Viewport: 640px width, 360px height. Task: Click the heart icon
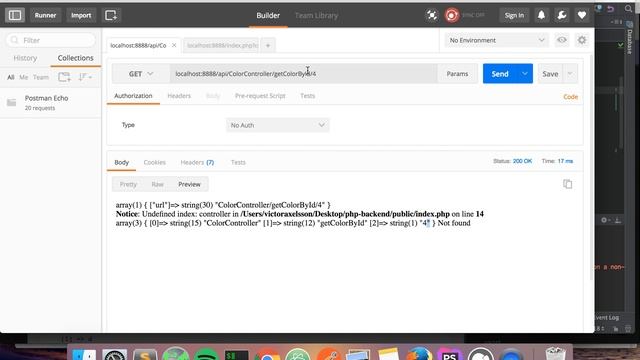582,15
